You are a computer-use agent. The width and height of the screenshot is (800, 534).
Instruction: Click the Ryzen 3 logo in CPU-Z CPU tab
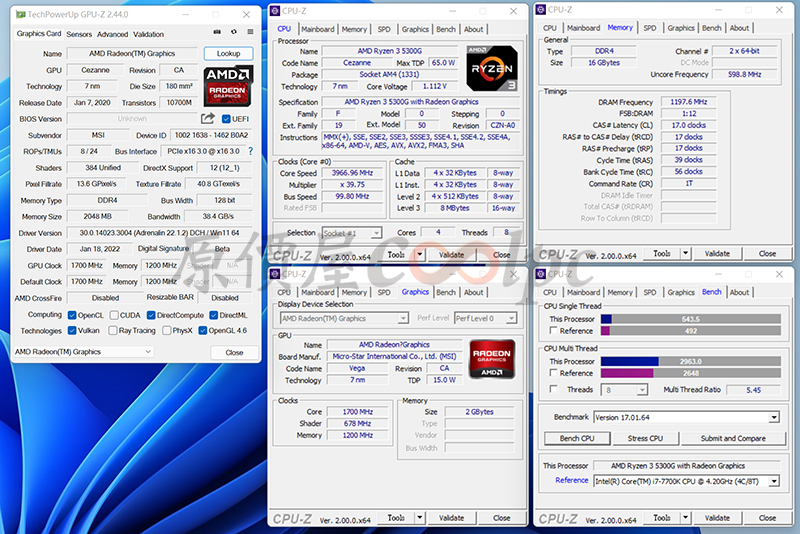pos(492,68)
